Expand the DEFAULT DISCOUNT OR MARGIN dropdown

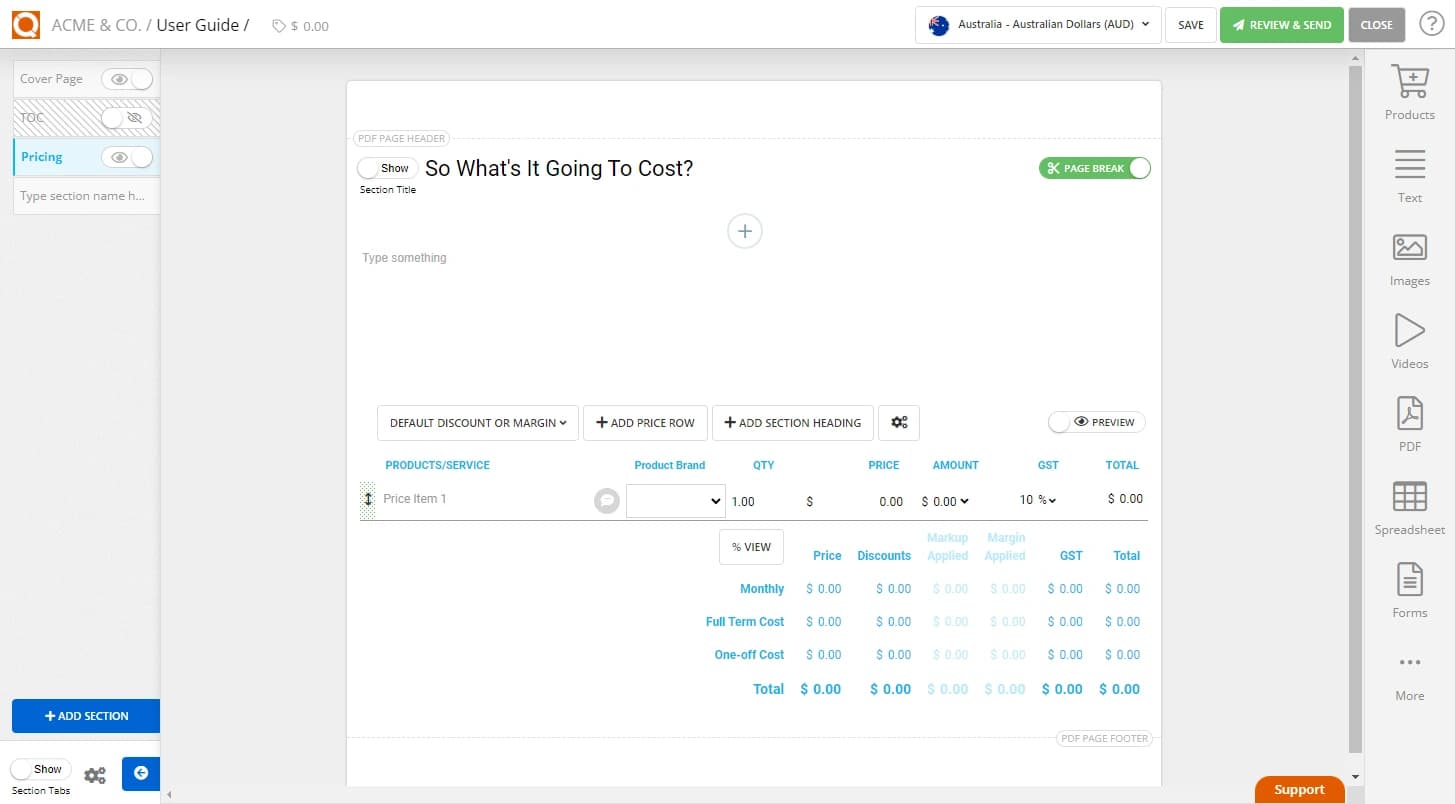point(477,422)
